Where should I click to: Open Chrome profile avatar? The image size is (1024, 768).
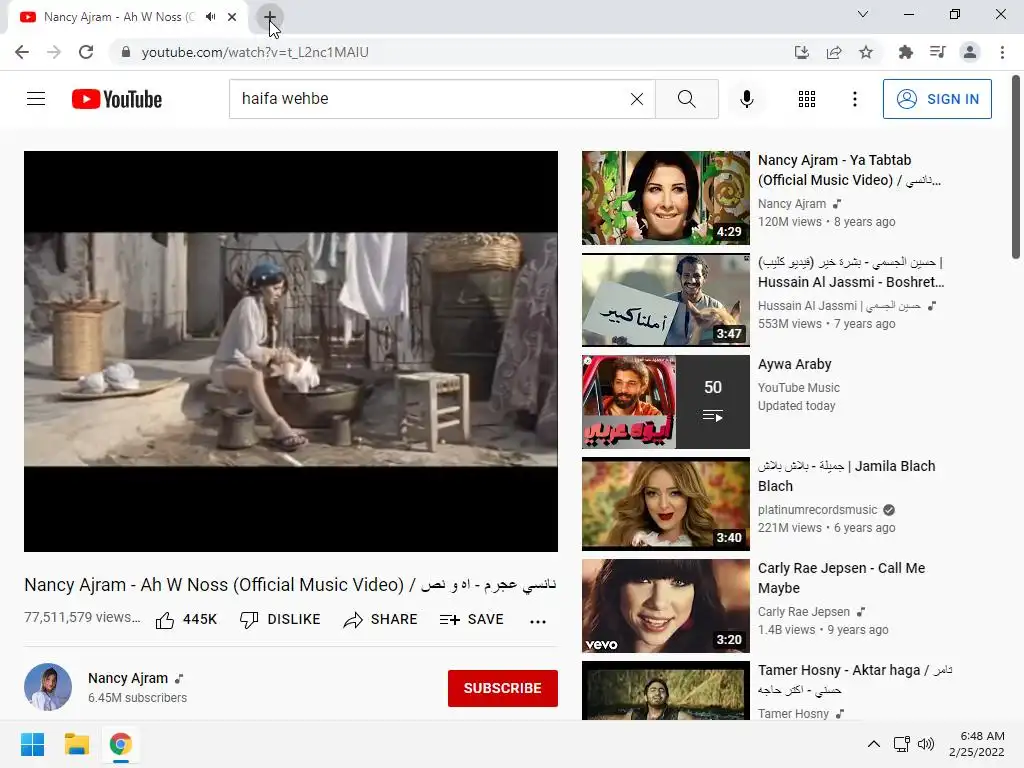point(970,52)
